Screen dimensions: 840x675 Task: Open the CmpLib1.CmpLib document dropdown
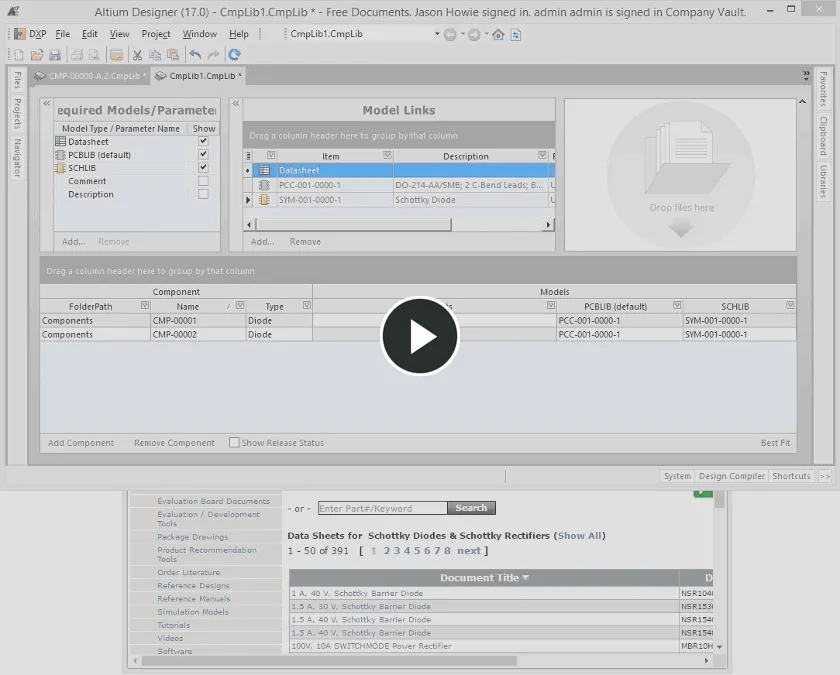point(437,34)
